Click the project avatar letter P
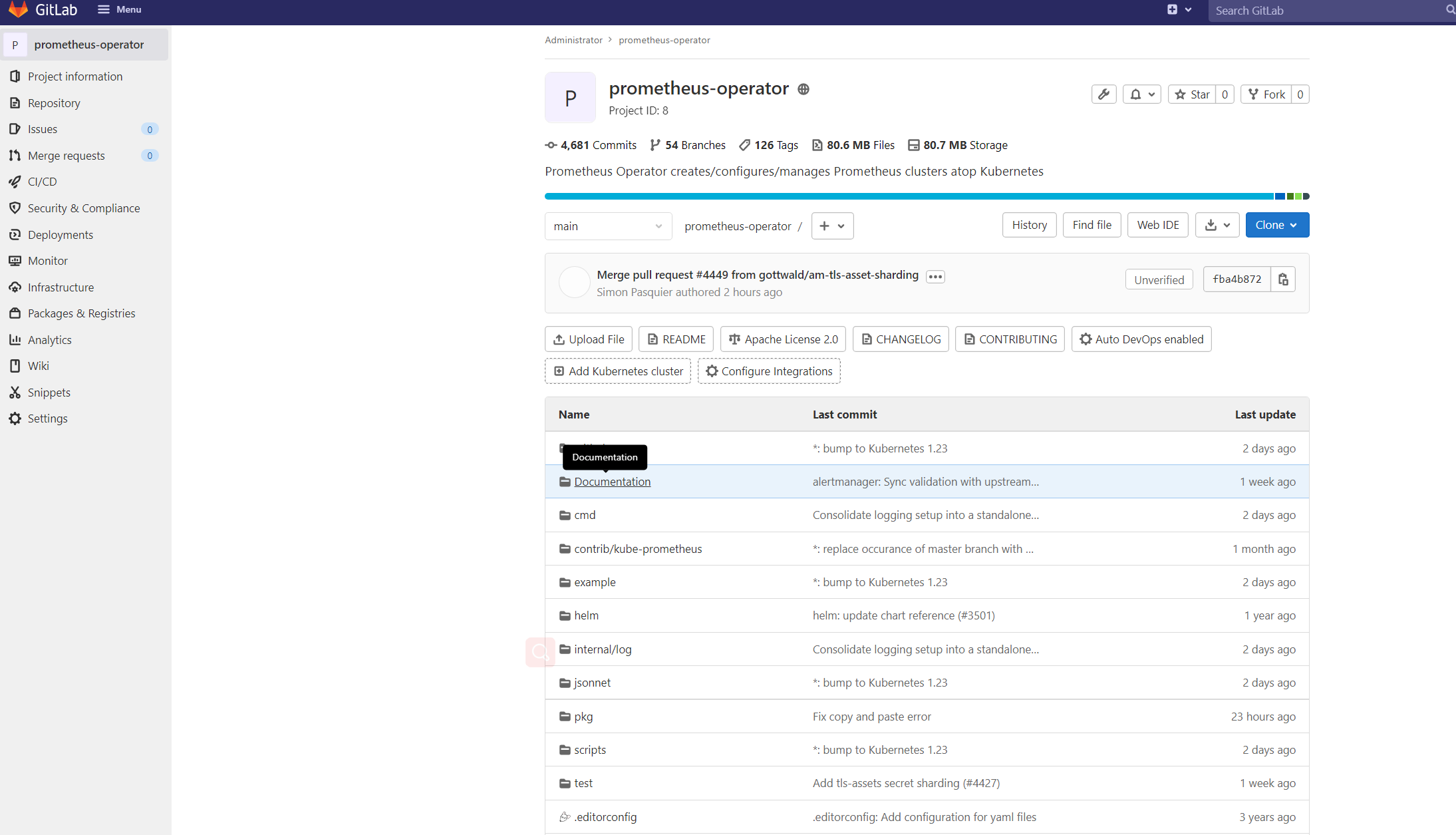The width and height of the screenshot is (1456, 835). pyautogui.click(x=570, y=98)
